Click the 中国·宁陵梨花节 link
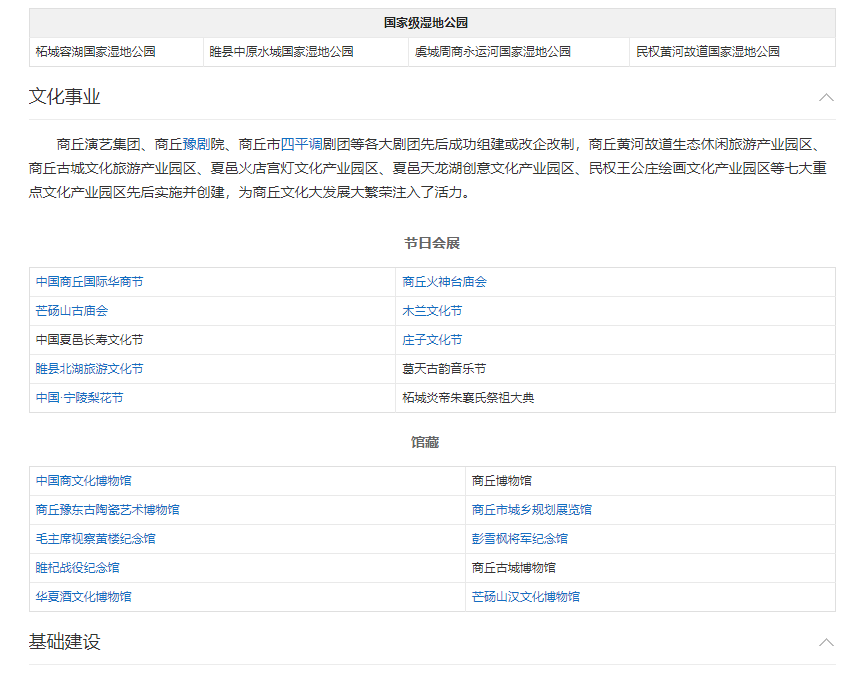Screen dimensions: 863x685 point(80,398)
